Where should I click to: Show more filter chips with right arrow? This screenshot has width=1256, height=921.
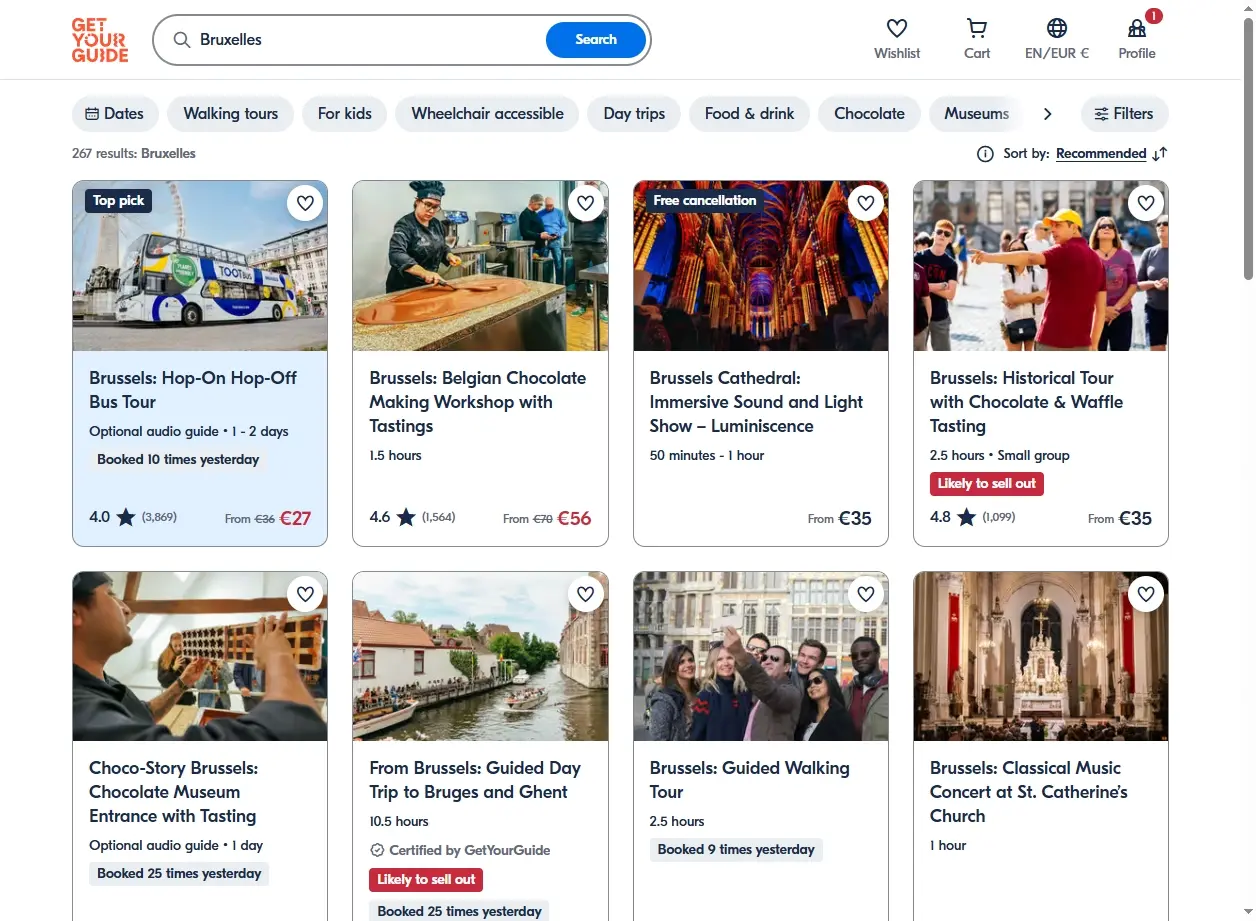click(1047, 114)
